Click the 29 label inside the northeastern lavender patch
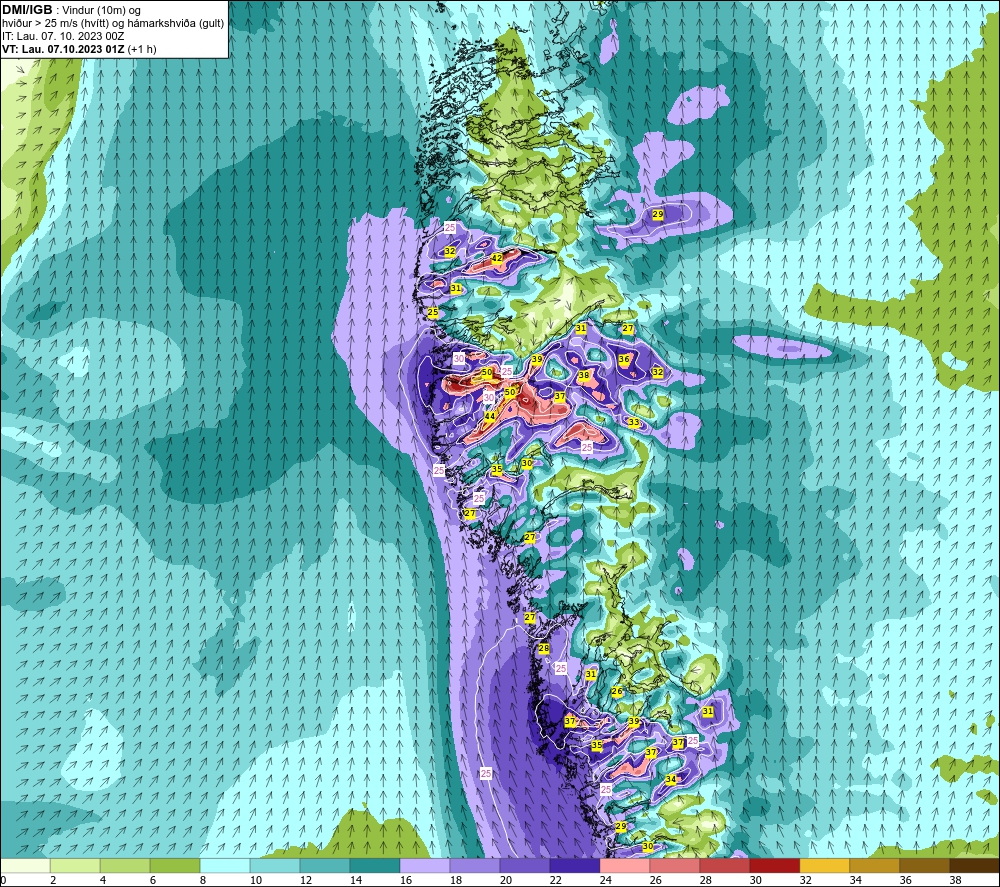The image size is (1000, 887). point(658,215)
